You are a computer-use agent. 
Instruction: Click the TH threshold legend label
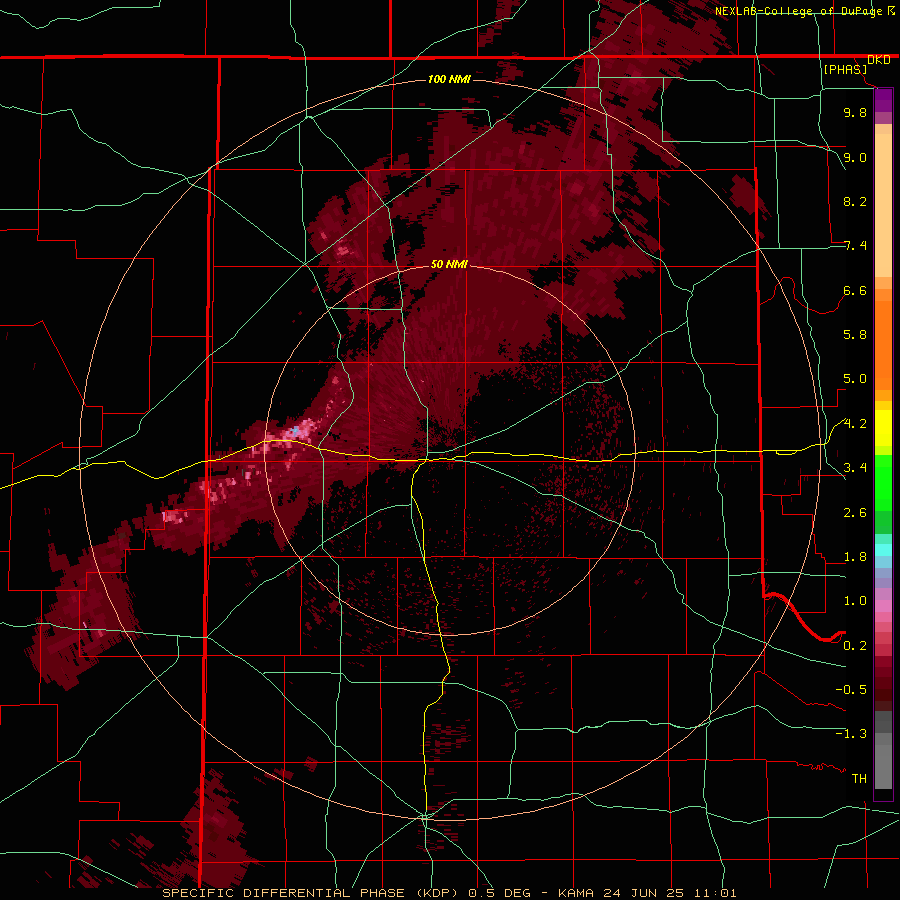tap(859, 779)
